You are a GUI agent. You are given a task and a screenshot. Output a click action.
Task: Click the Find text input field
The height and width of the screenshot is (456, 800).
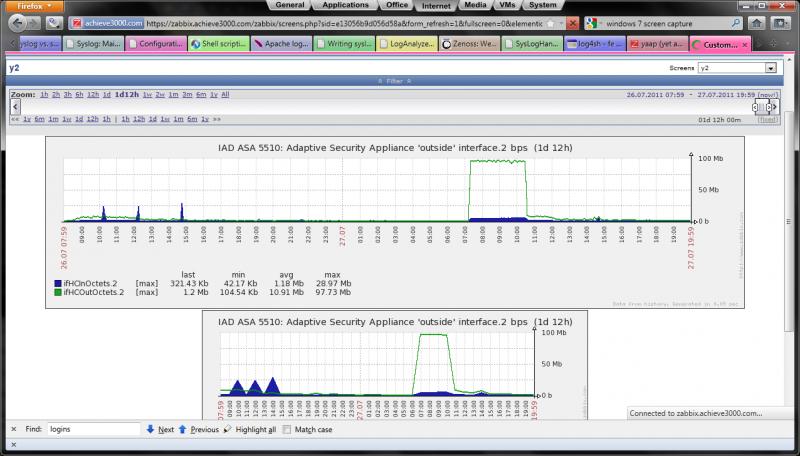pyautogui.click(x=93, y=429)
